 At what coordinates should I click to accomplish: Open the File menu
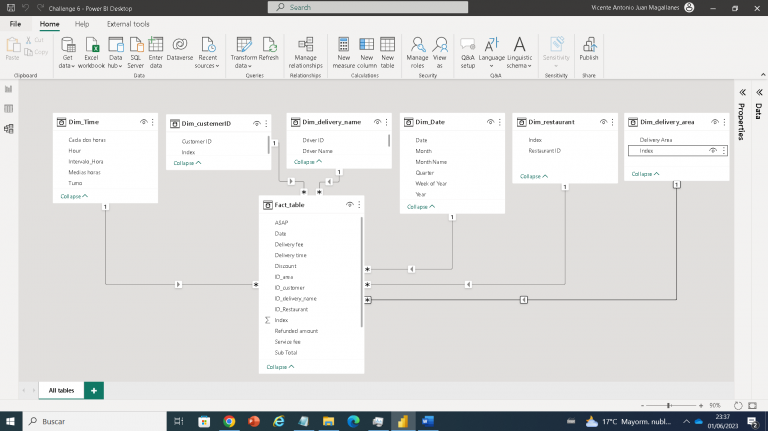click(x=16, y=23)
